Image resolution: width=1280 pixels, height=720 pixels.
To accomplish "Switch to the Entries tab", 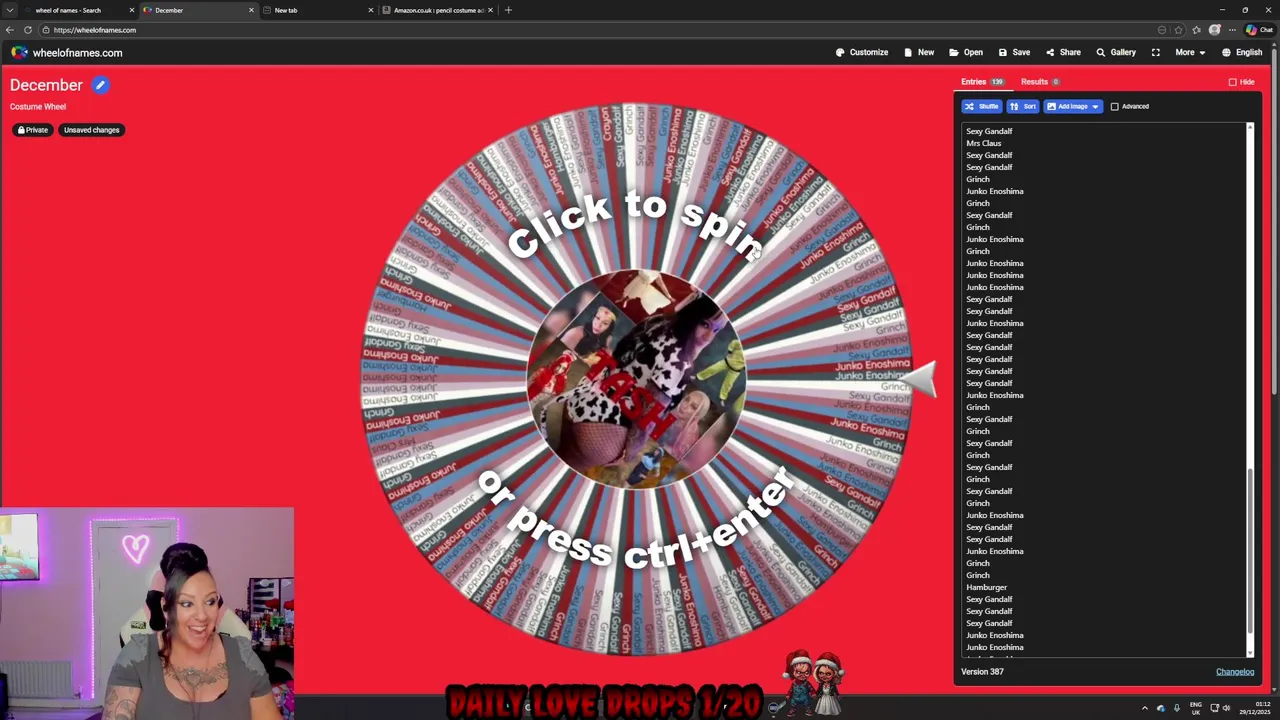I will click(982, 82).
